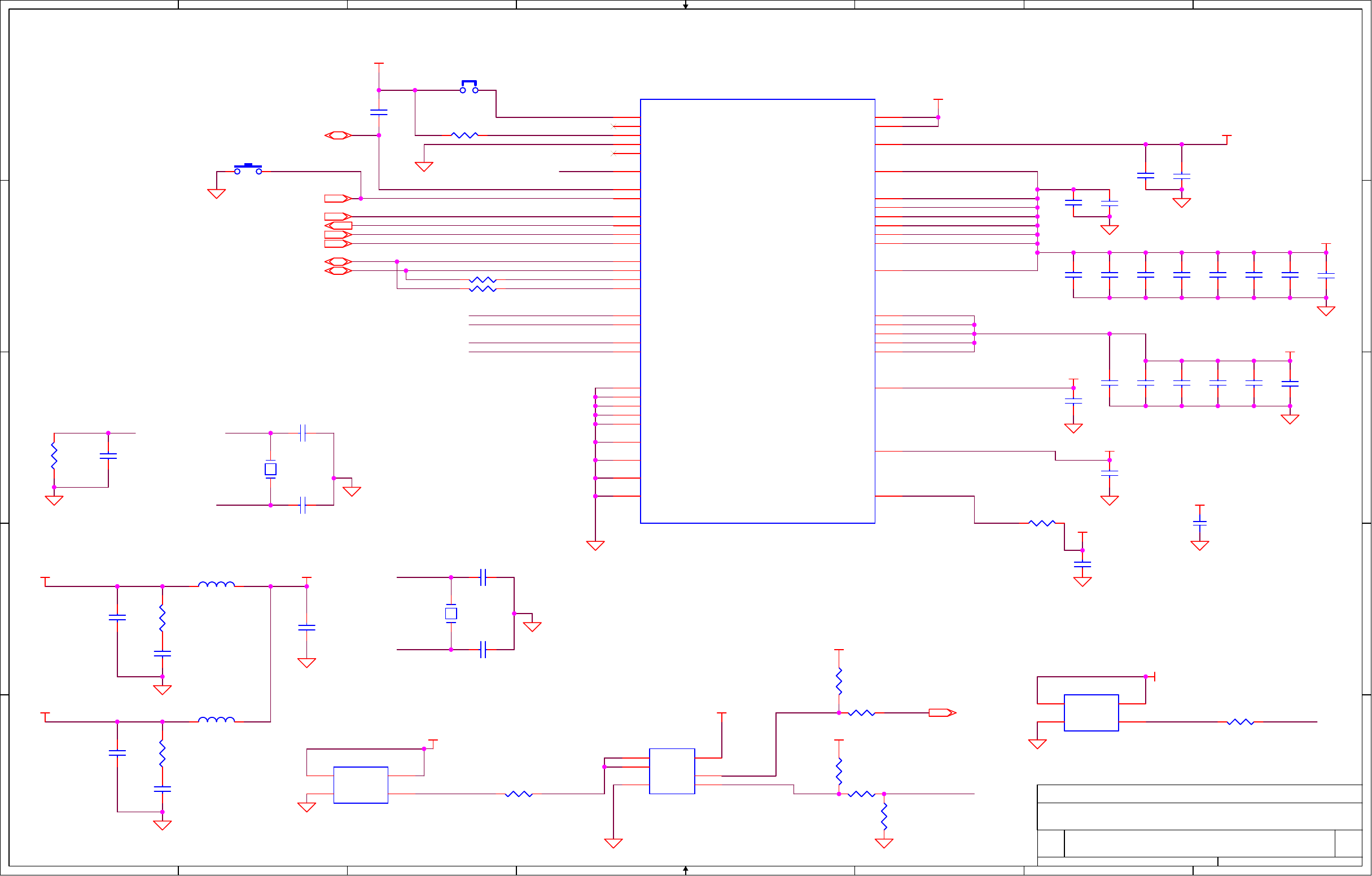Select the isolated decoupling capacitor at the right
Screen dimensions: 1372x876
[1200, 522]
